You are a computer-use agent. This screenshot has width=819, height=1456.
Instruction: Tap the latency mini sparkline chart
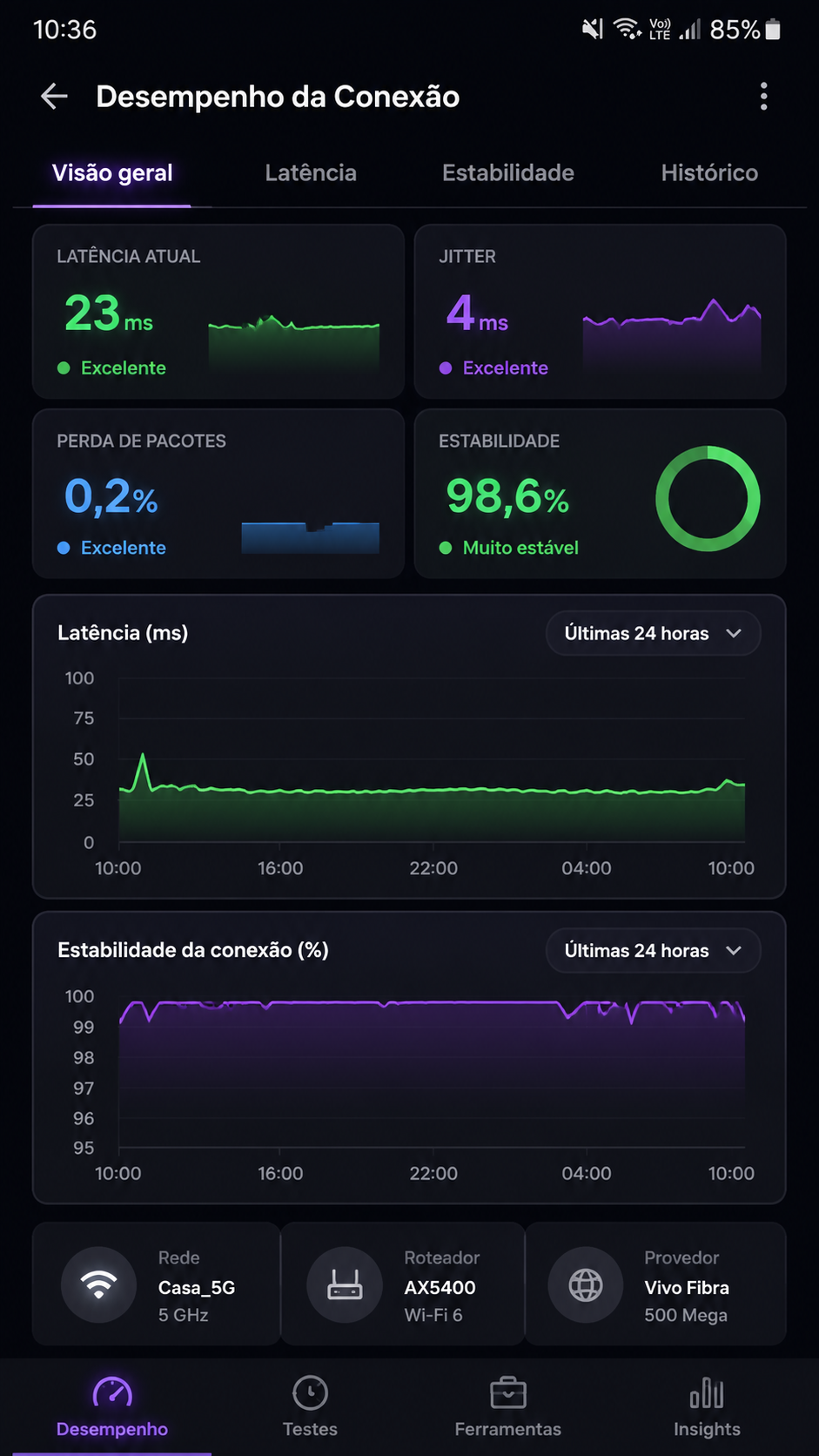(294, 343)
